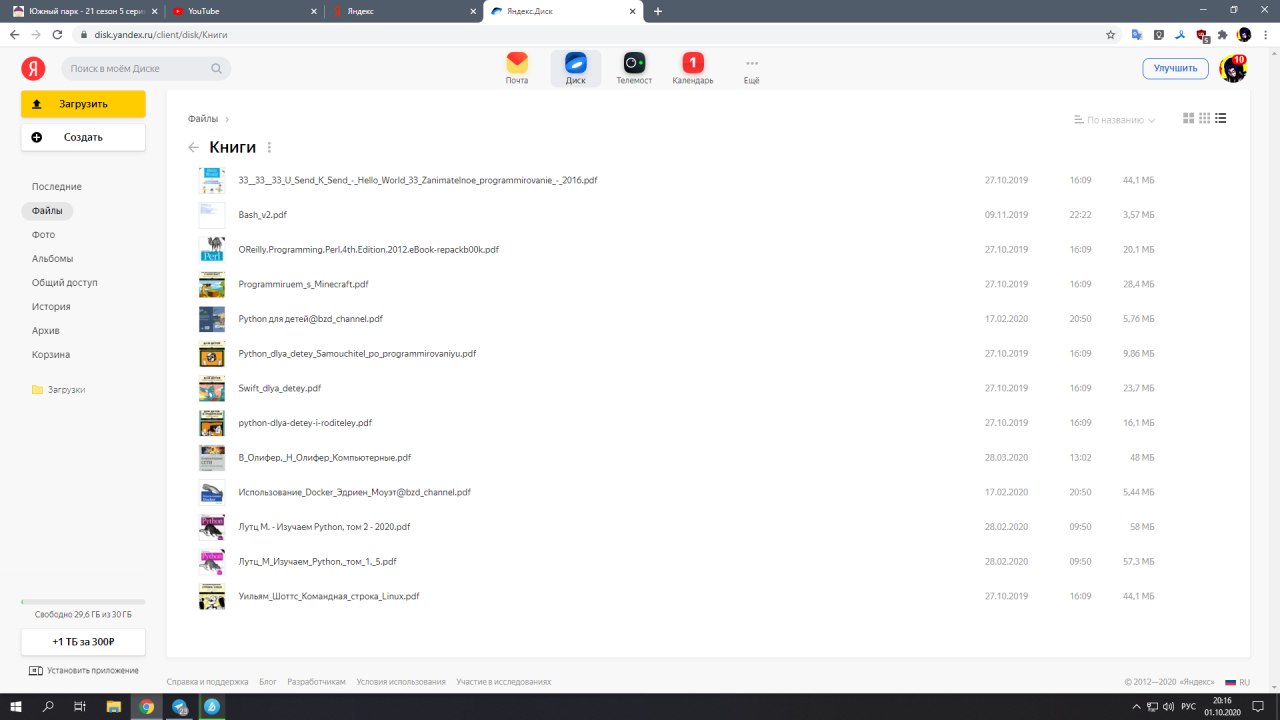
Task: Open the Диск service icon
Action: click(575, 68)
